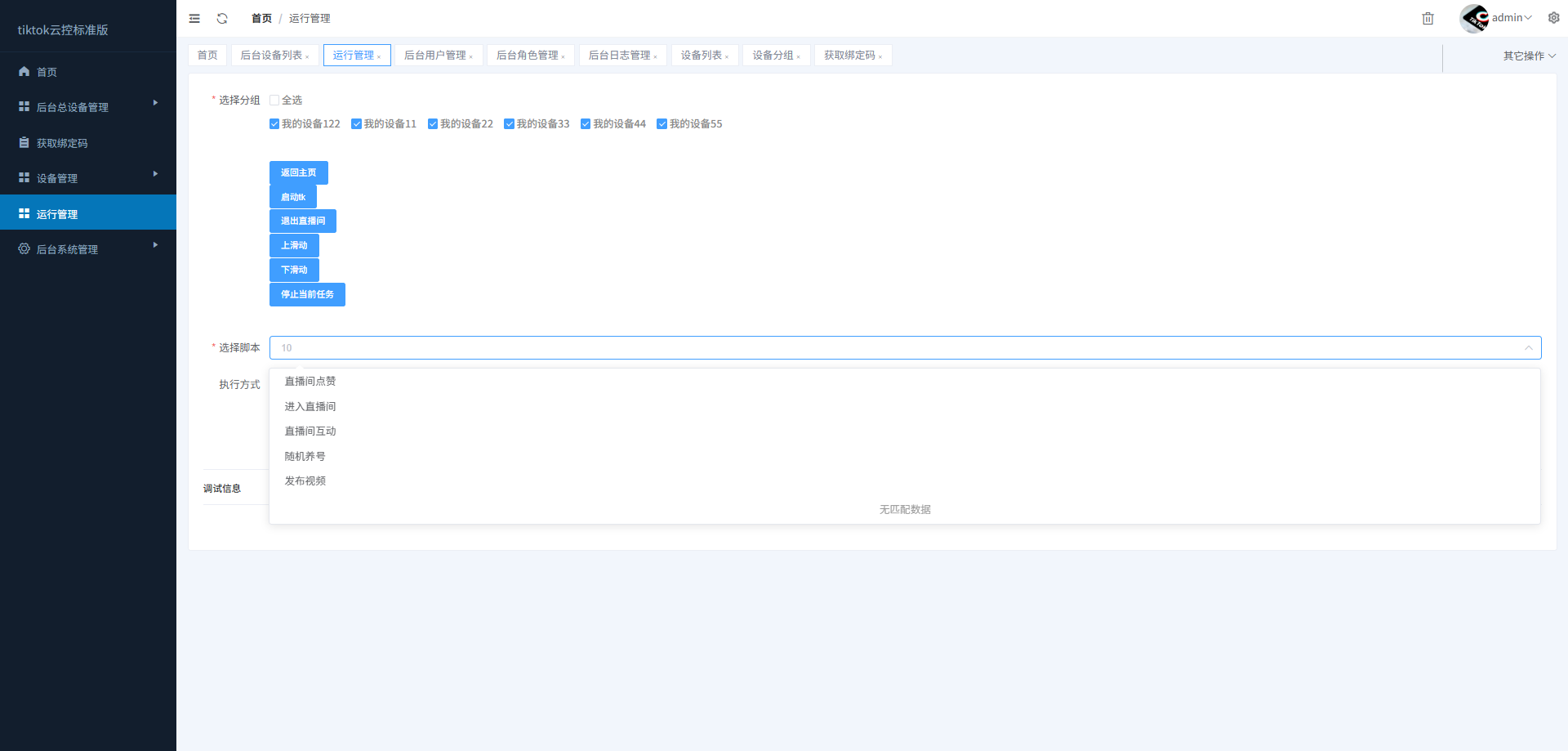Click the admin avatar picture

pyautogui.click(x=1472, y=17)
